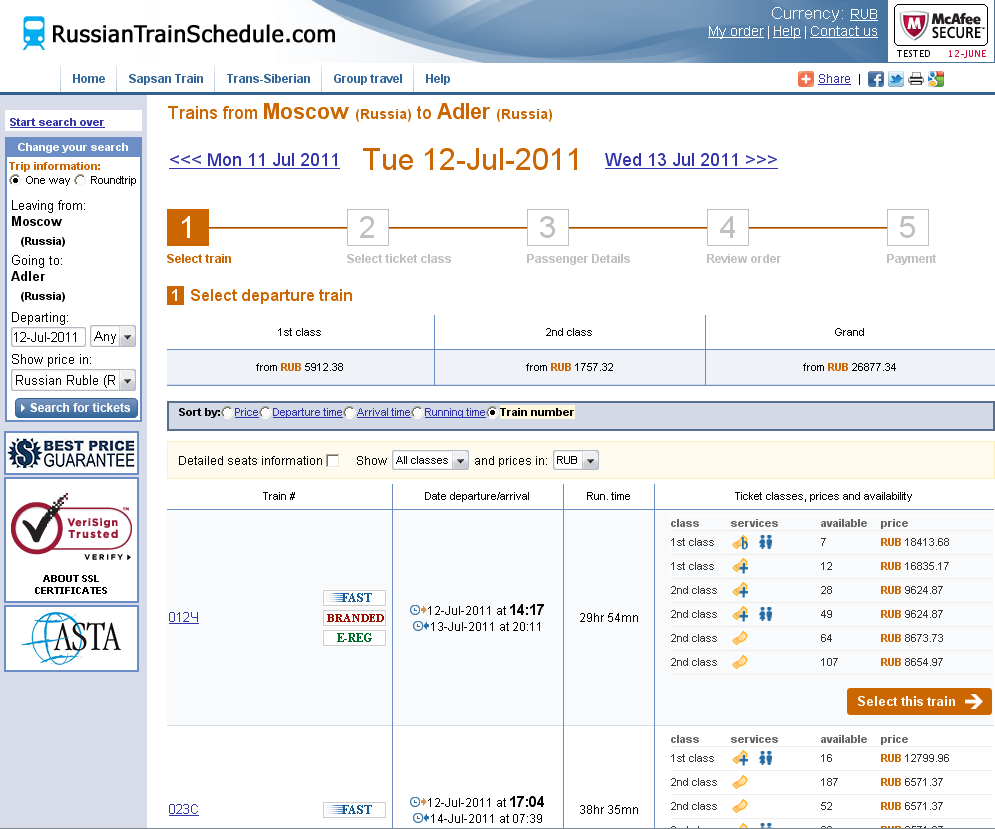Open the All classes dropdown
This screenshot has height=829, width=995.
pos(430,461)
